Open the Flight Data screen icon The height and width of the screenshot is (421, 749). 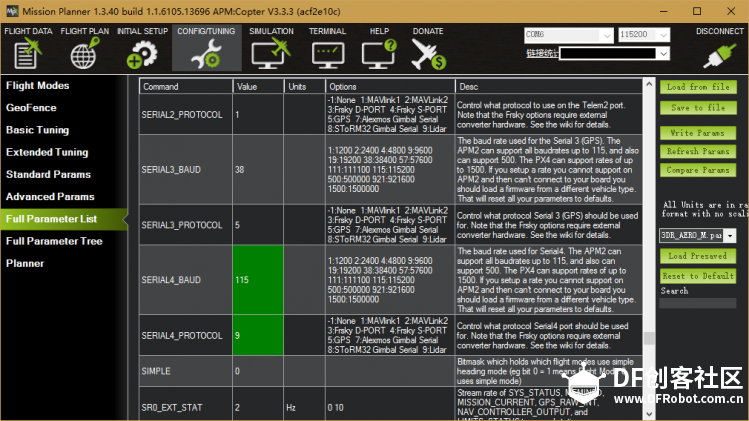(x=28, y=54)
